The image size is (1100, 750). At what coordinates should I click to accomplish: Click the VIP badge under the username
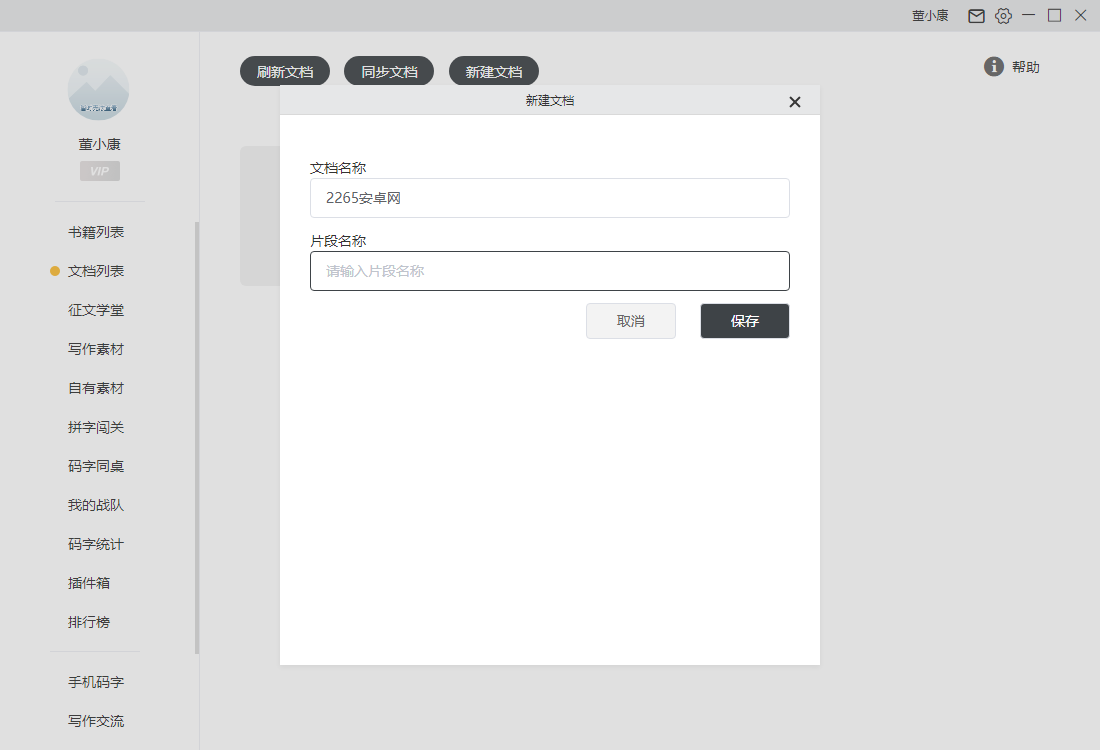[98, 170]
